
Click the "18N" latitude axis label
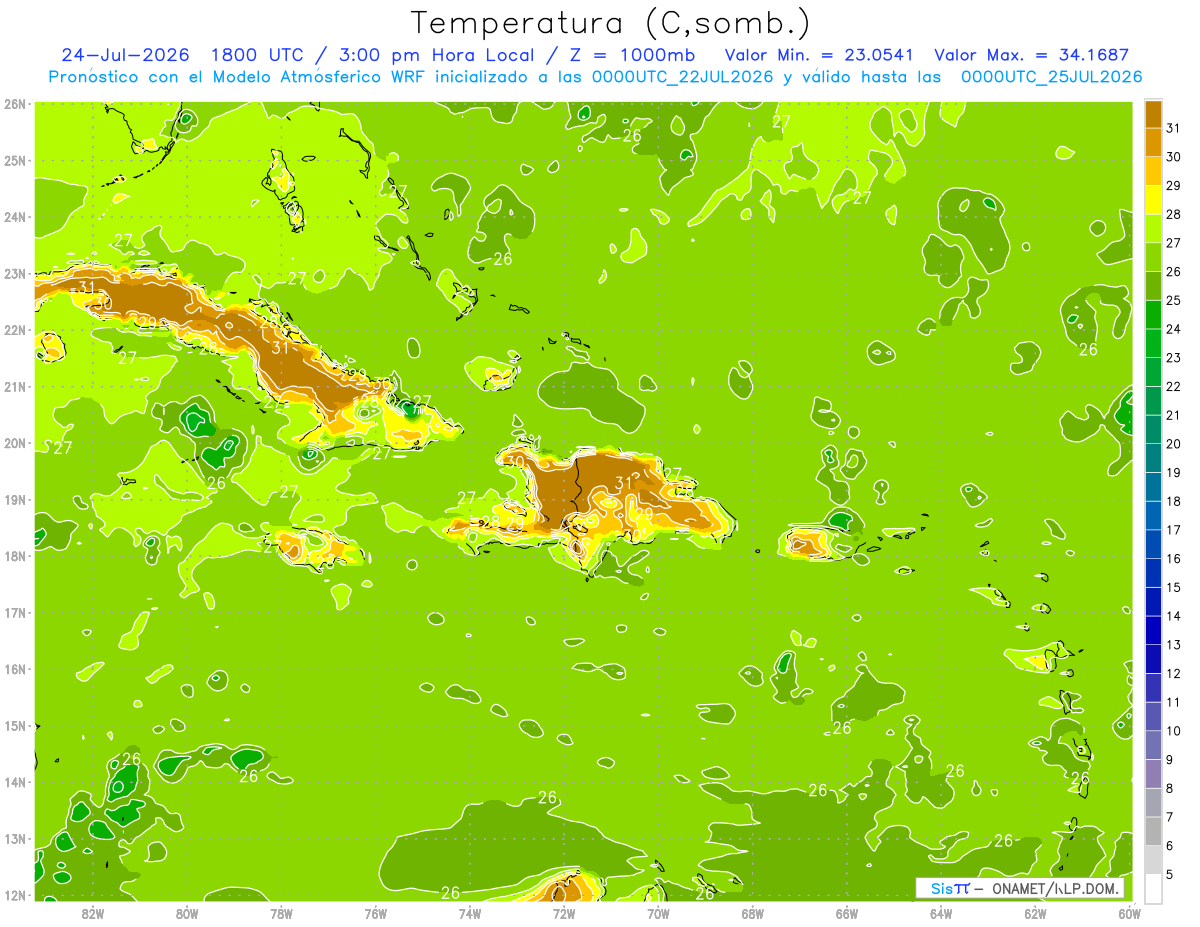pyautogui.click(x=14, y=556)
